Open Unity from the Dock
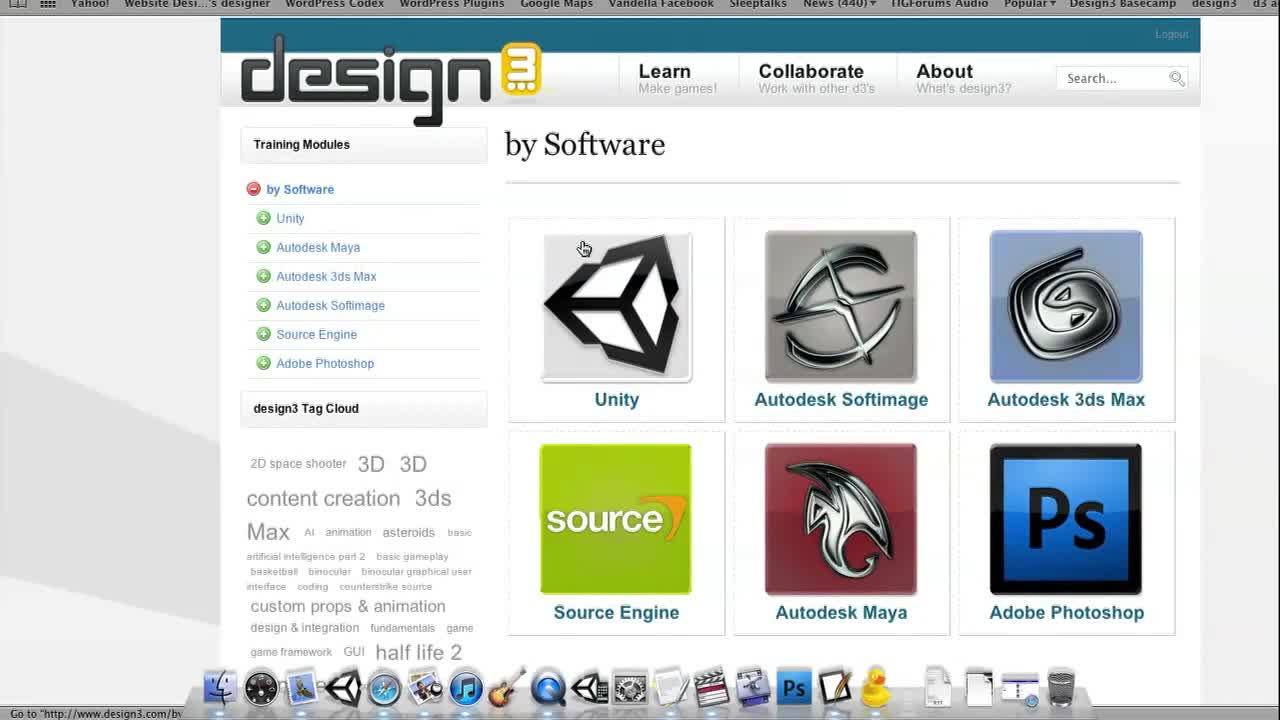The image size is (1280, 720). [x=344, y=688]
